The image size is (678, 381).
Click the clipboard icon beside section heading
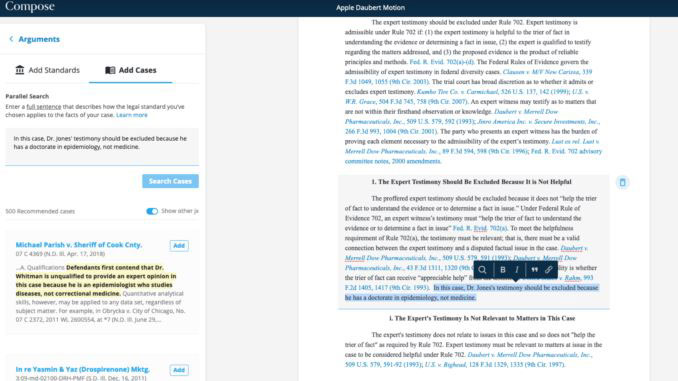(622, 182)
